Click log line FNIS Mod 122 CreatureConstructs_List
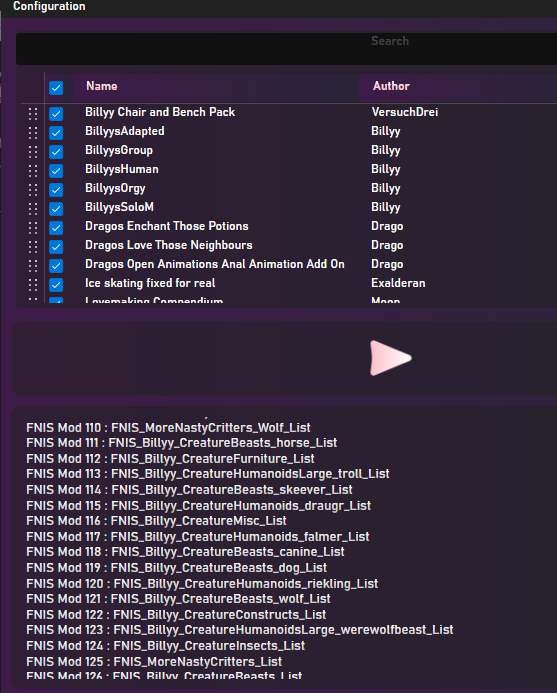Viewport: 557px width, 693px height. (176, 614)
